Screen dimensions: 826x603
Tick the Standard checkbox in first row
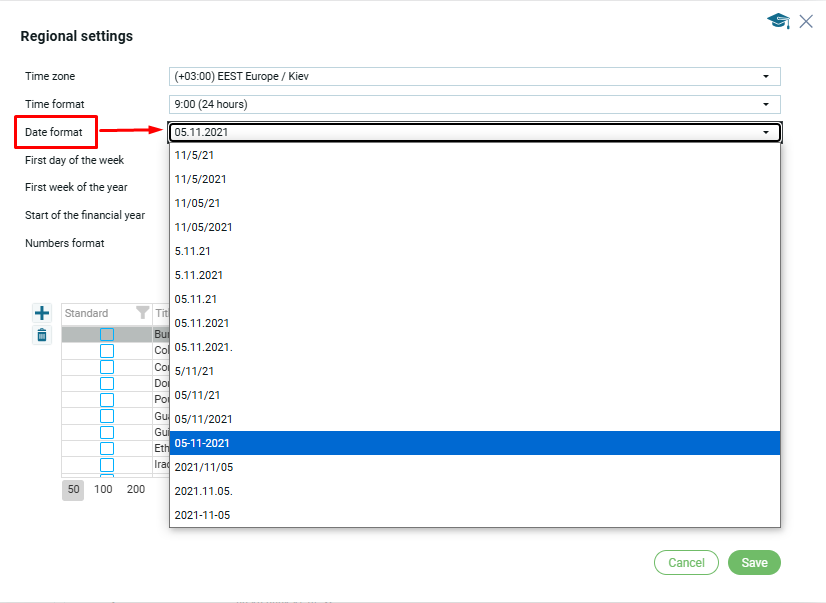[107, 335]
